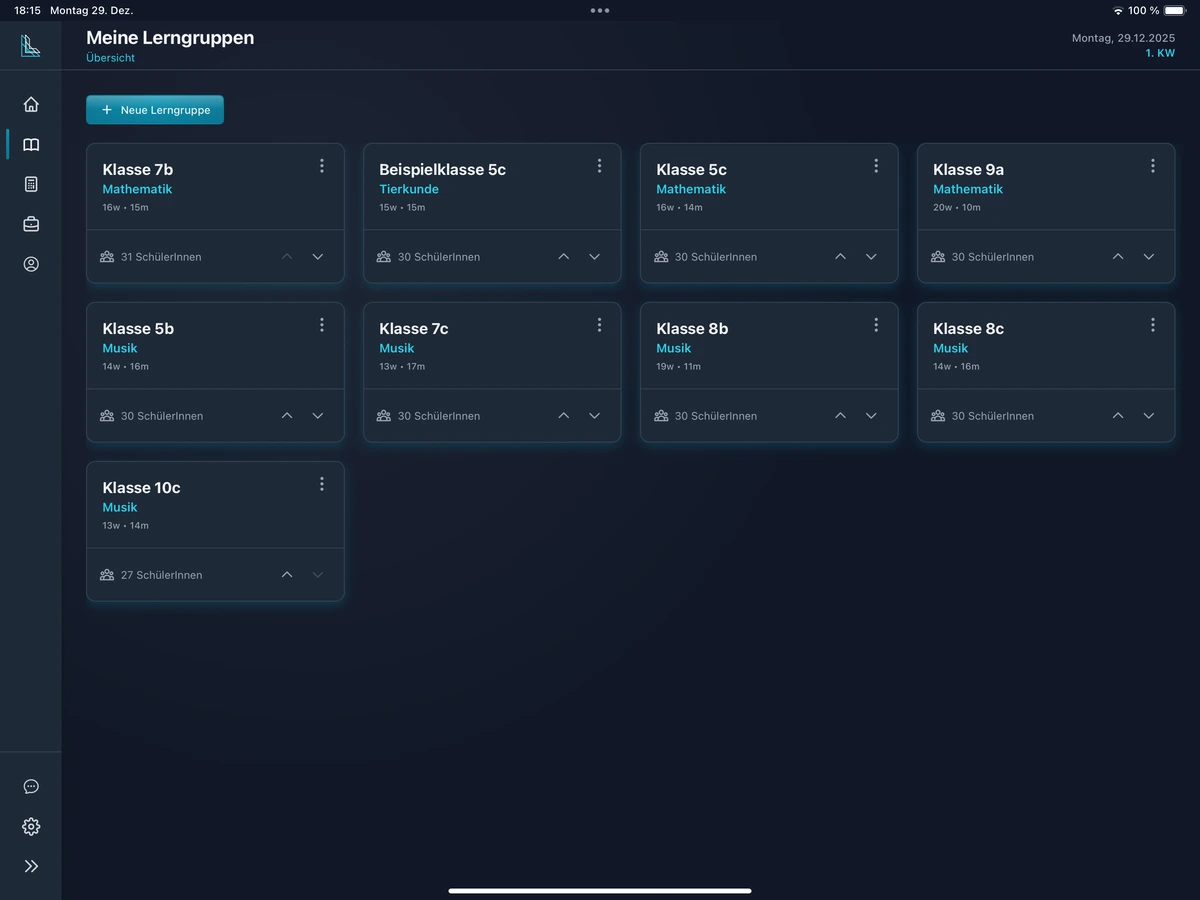Click the Übersicht breadcrumb link
Screen dimensions: 1200x900
click(110, 58)
